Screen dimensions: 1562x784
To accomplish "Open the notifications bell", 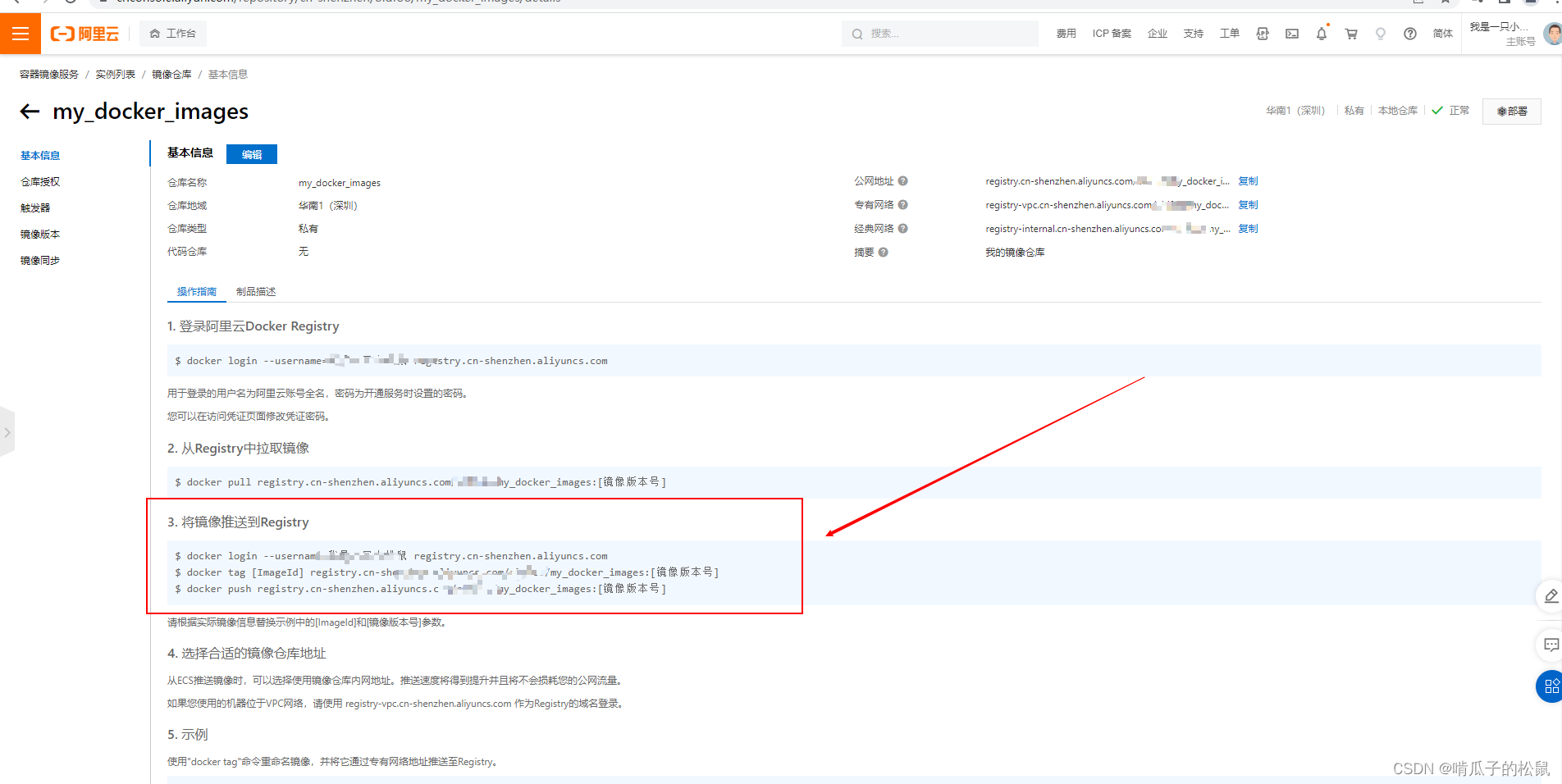I will point(1322,34).
